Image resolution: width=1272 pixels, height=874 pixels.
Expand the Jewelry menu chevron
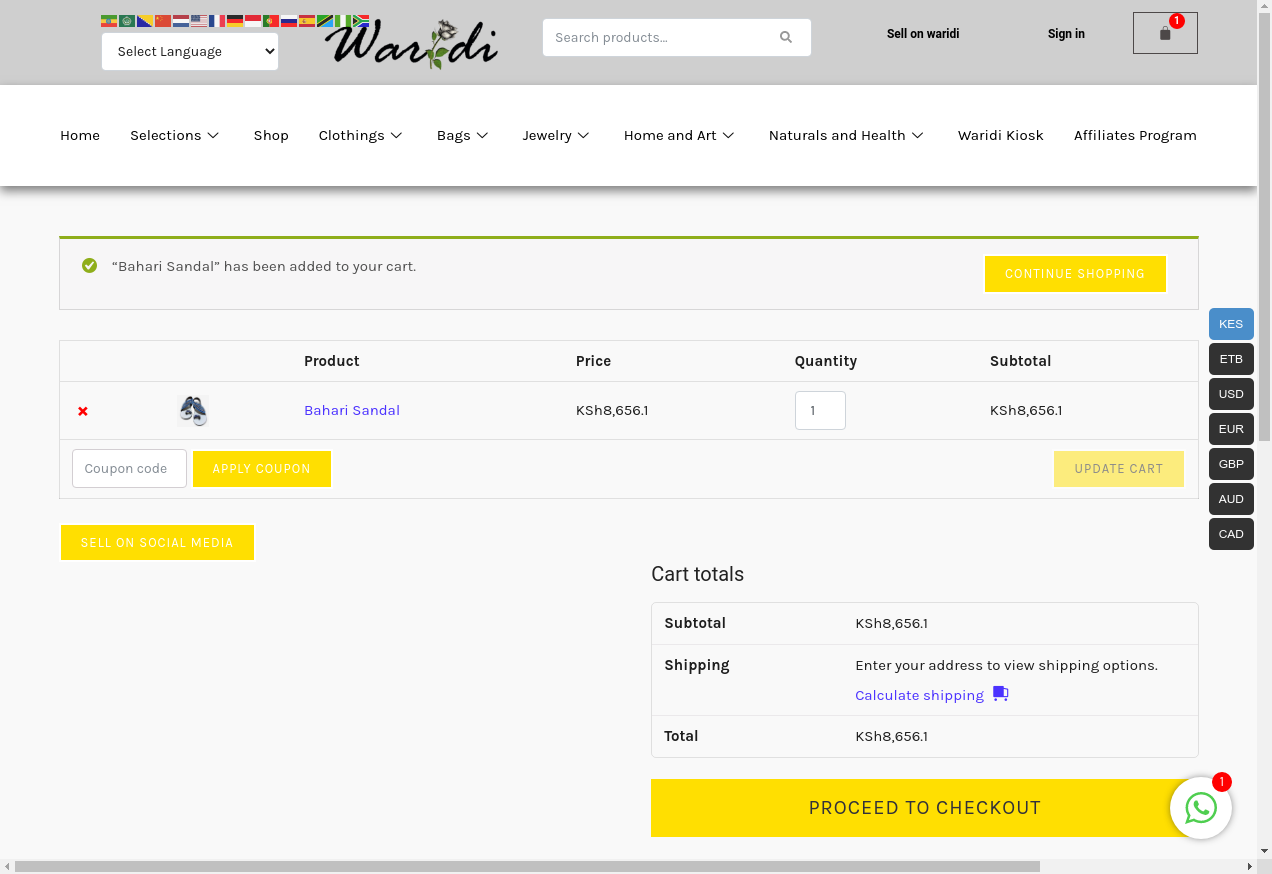(x=584, y=136)
